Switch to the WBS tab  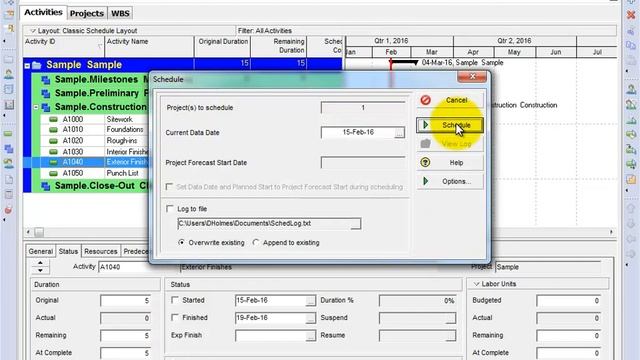coord(120,13)
